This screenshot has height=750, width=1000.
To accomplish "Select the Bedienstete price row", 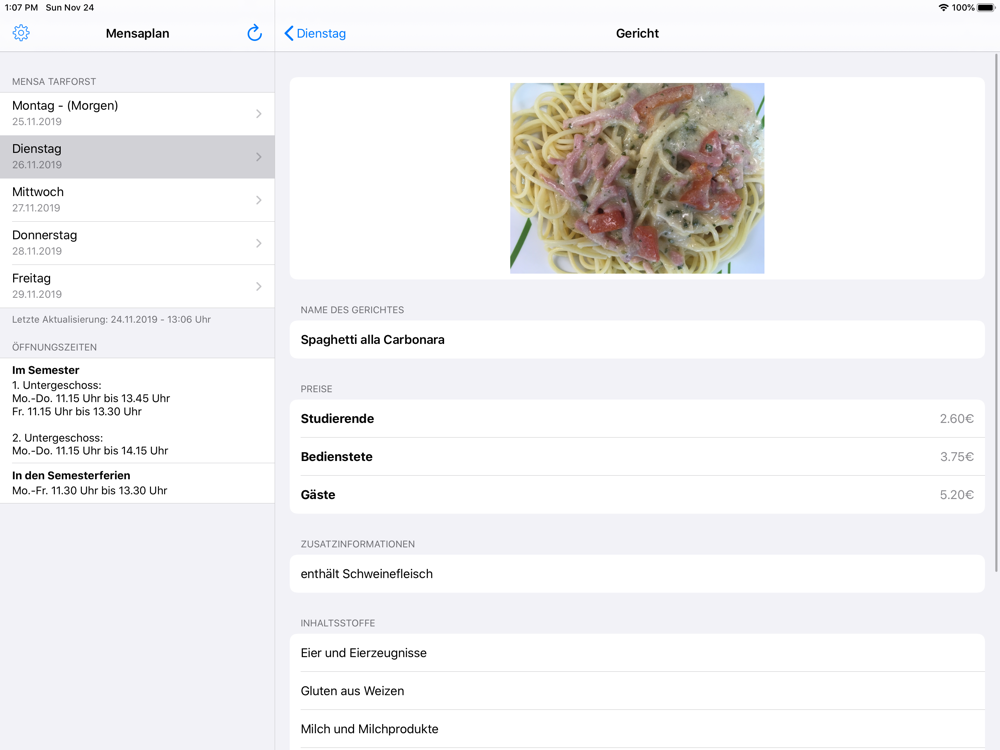I will pyautogui.click(x=637, y=457).
